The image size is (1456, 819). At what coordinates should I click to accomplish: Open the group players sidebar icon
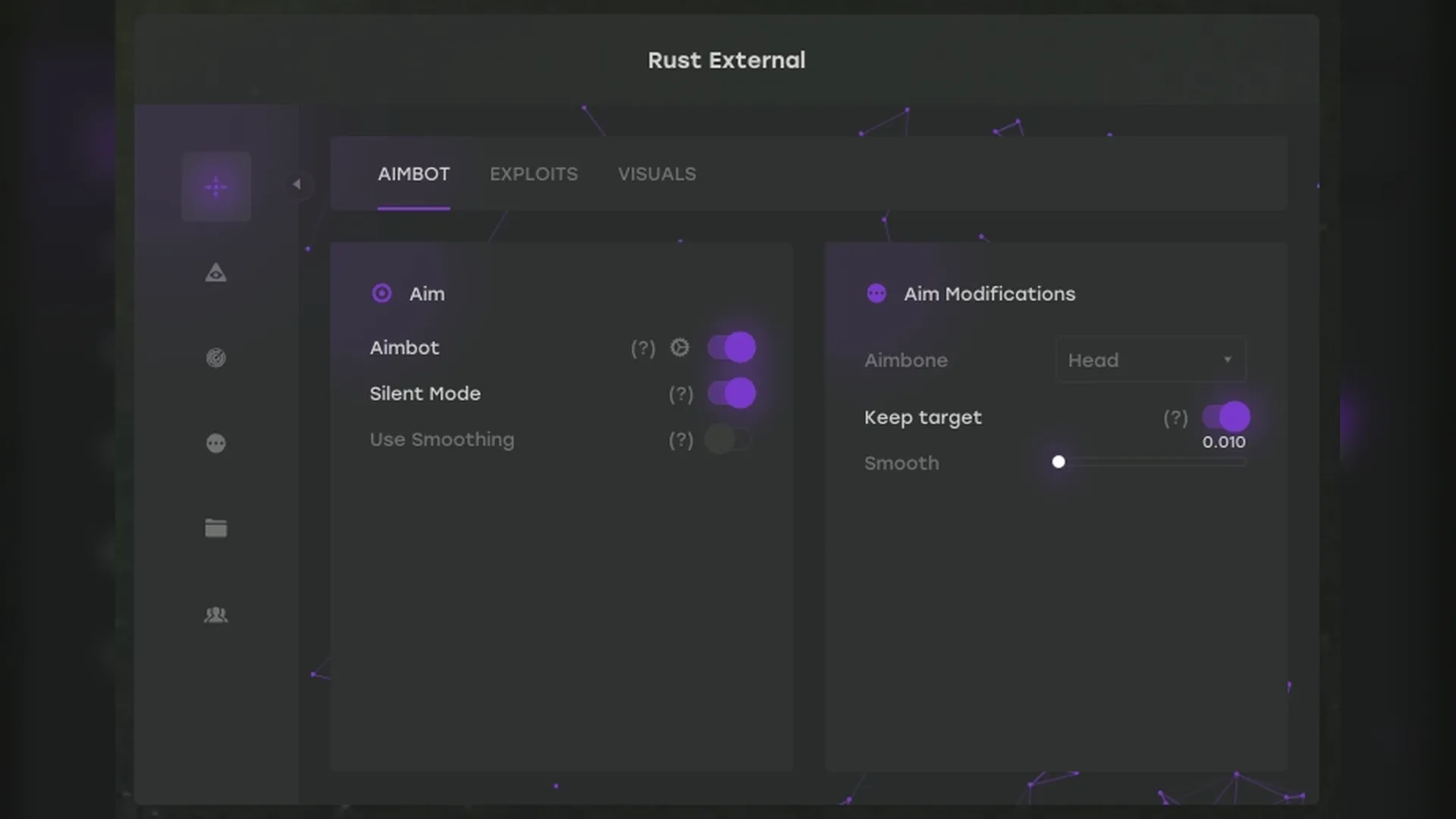point(216,614)
